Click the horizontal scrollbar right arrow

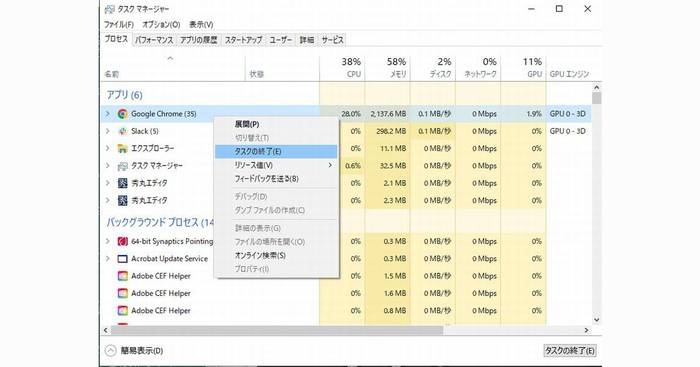[x=587, y=330]
